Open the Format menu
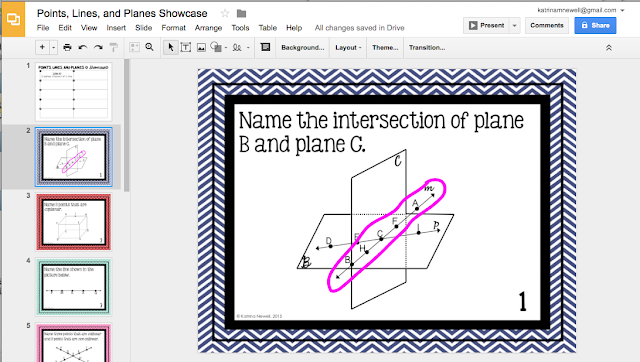The width and height of the screenshot is (640, 362). [173, 28]
